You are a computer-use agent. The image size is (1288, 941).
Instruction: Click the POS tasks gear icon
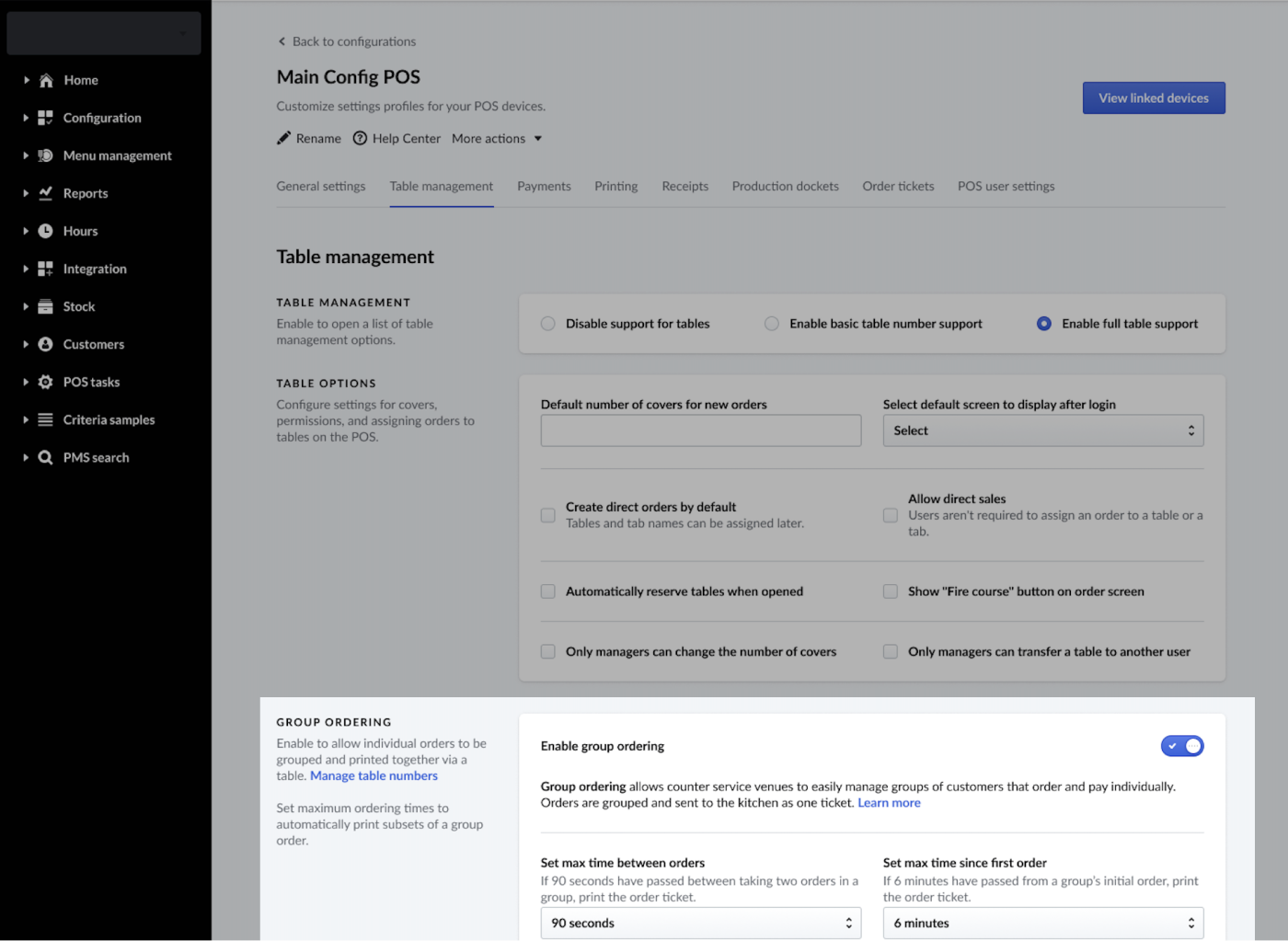45,382
